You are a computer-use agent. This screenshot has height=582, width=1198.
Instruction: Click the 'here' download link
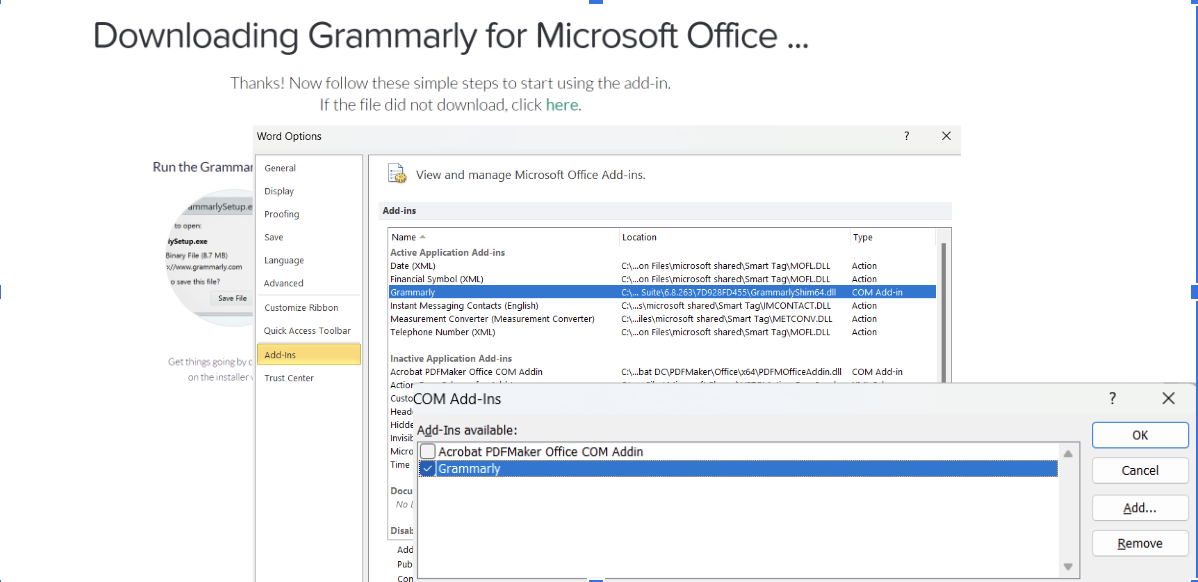pos(563,104)
